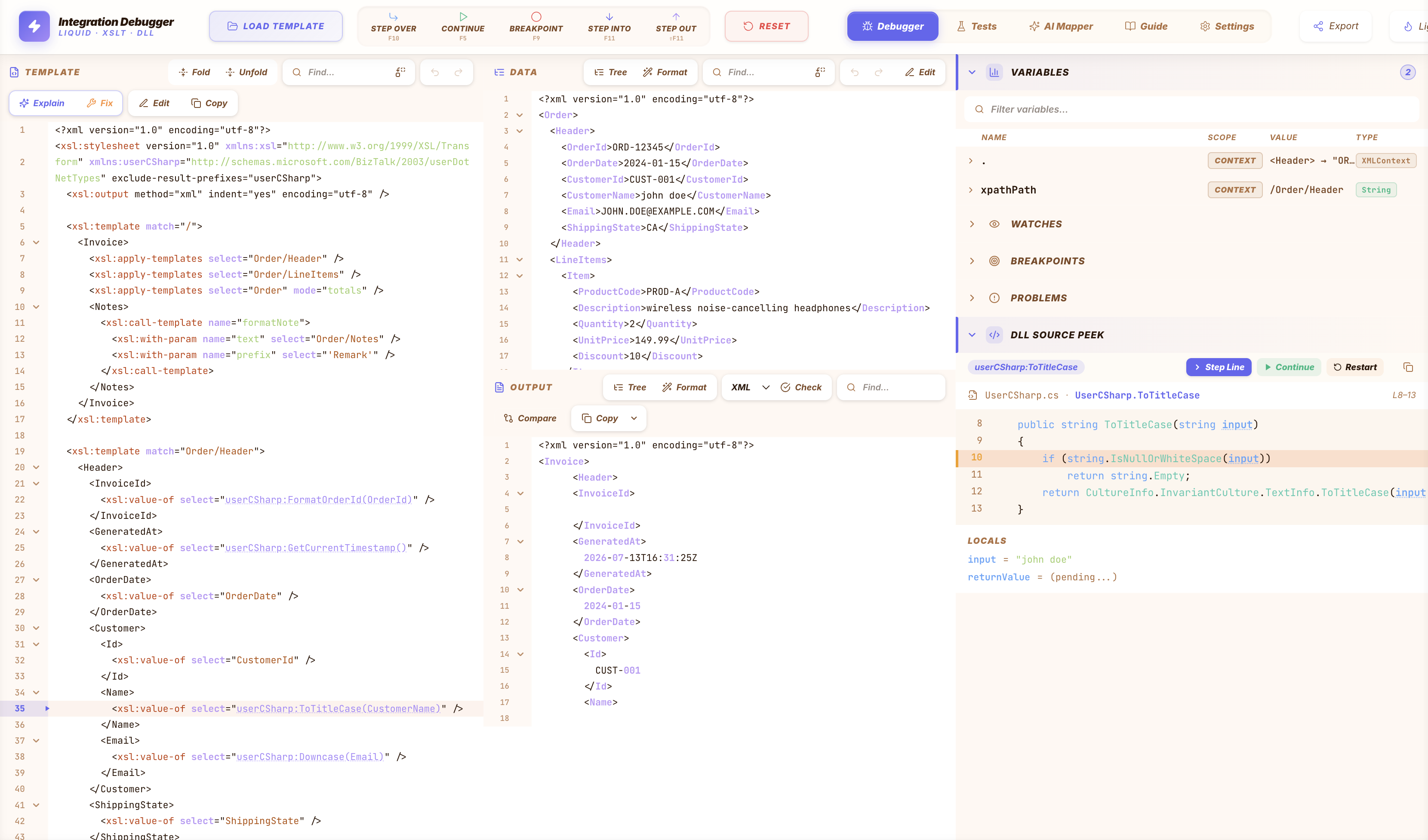
Task: Click Restart in DLL Source Peek
Action: [1355, 367]
